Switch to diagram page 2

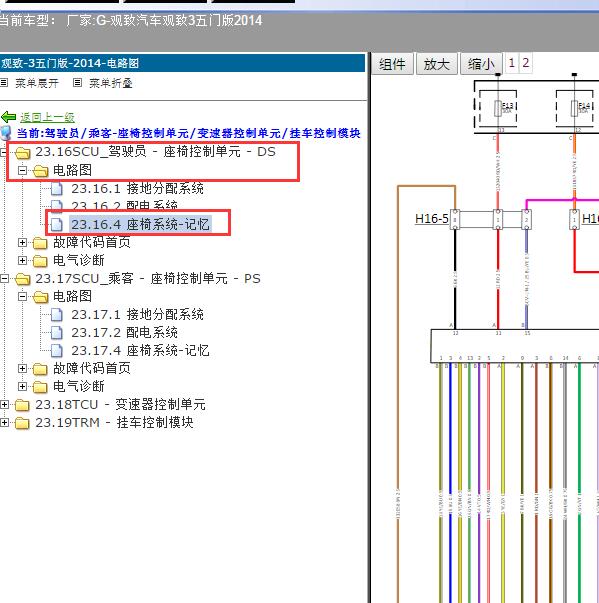526,63
